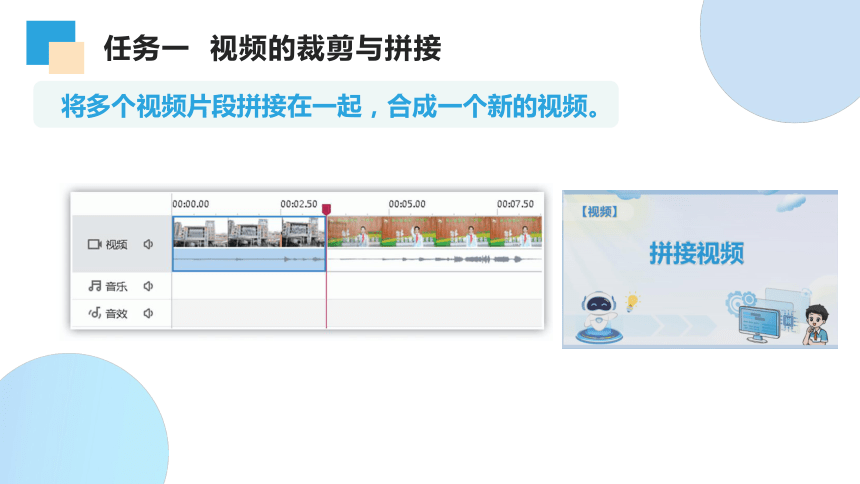This screenshot has height=484, width=860.
Task: Click the 音效 track label
Action: pos(116,314)
